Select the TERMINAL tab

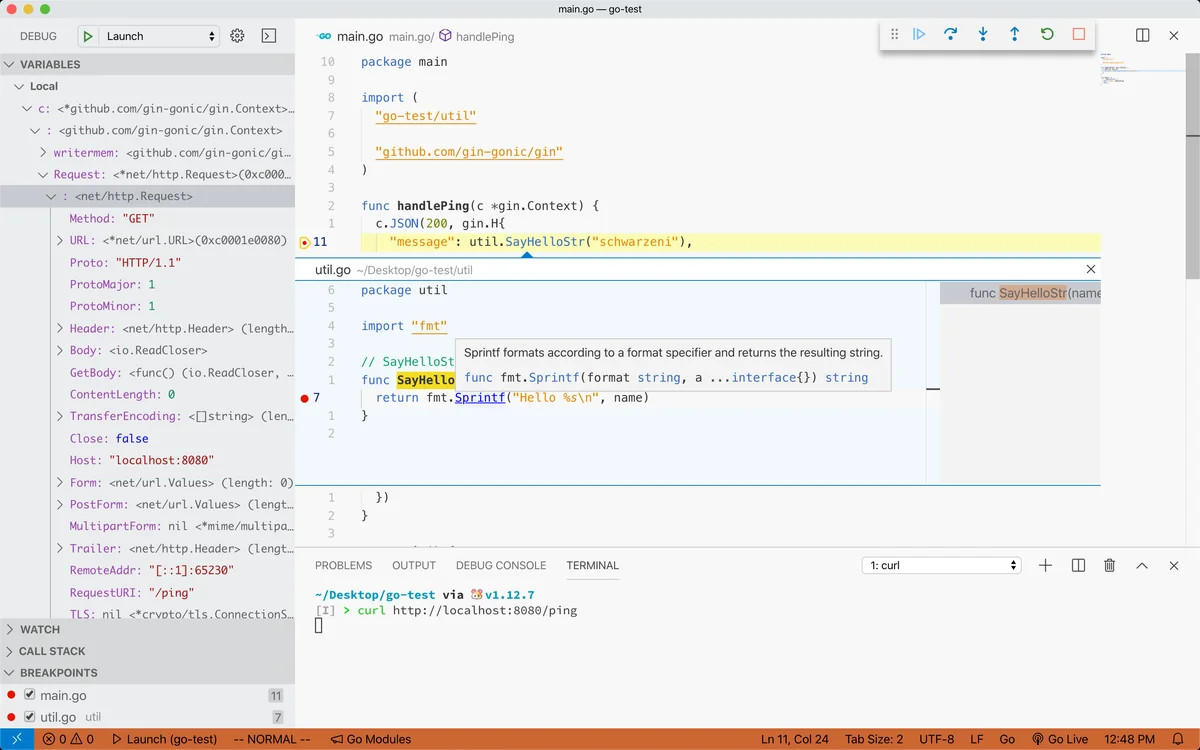click(593, 565)
